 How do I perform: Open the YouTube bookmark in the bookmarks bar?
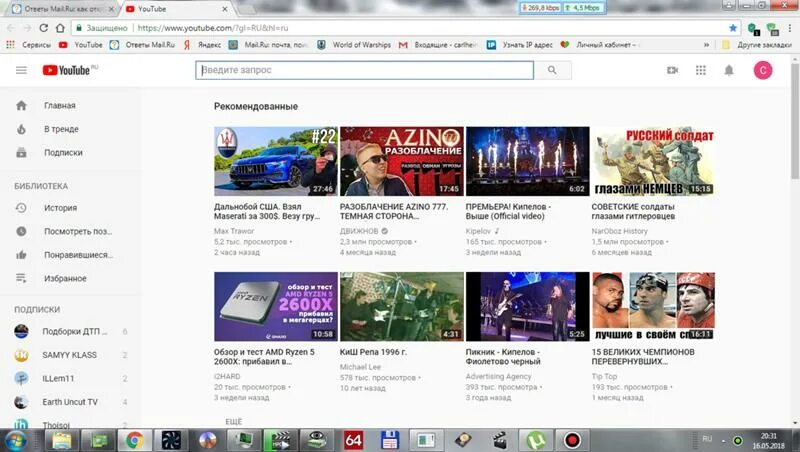(81, 45)
